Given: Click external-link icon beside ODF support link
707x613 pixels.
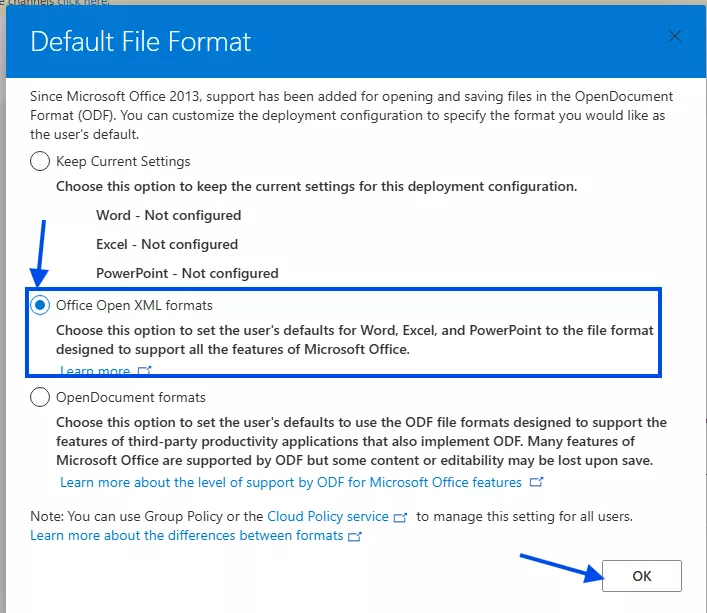Looking at the screenshot, I should tap(536, 482).
